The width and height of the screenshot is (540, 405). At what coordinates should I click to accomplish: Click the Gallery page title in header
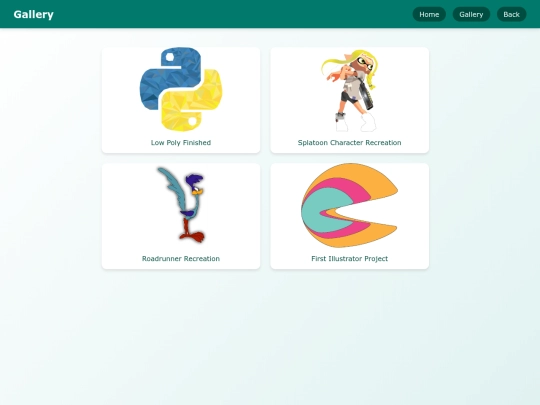click(x=33, y=14)
